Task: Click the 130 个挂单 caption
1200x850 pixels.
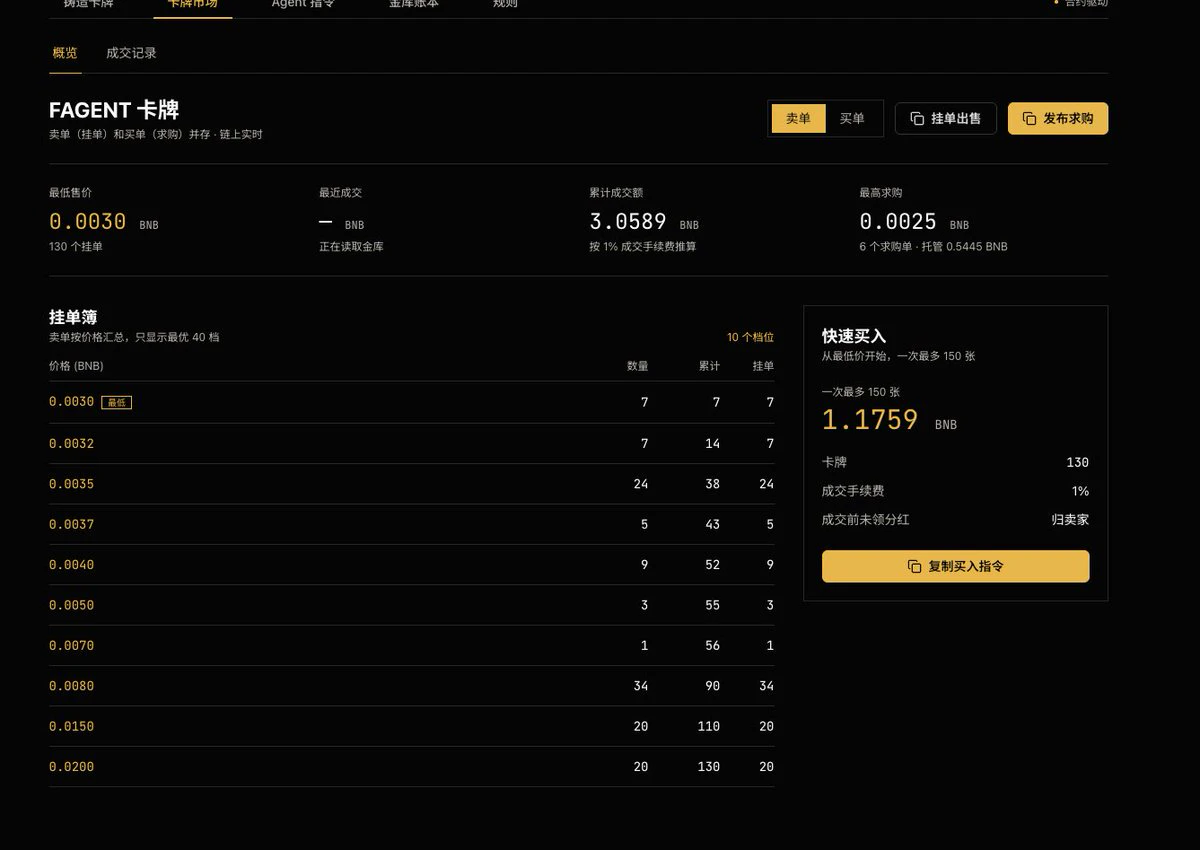Action: click(76, 246)
